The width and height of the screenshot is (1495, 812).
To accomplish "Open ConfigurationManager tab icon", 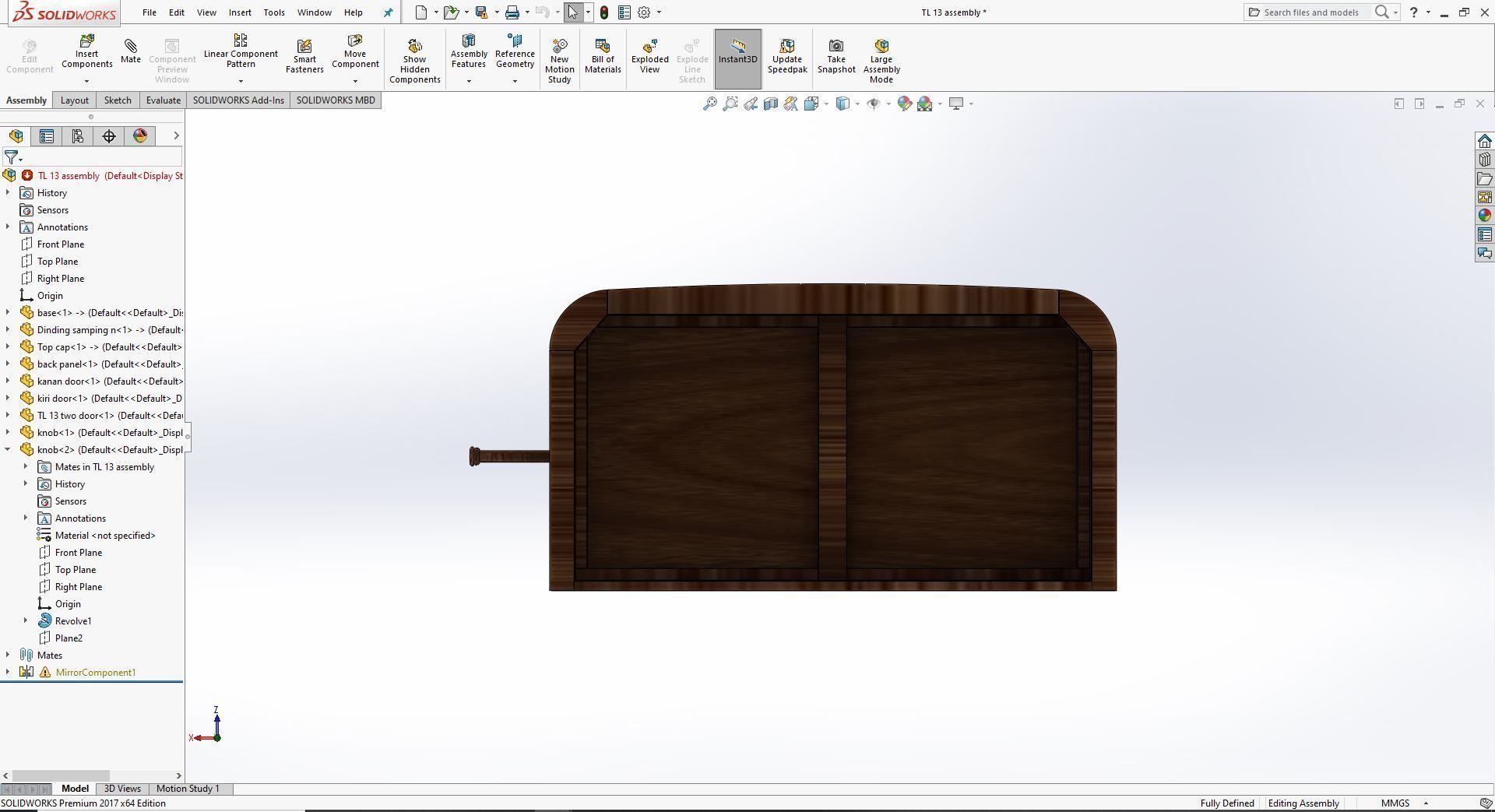I will coord(78,136).
